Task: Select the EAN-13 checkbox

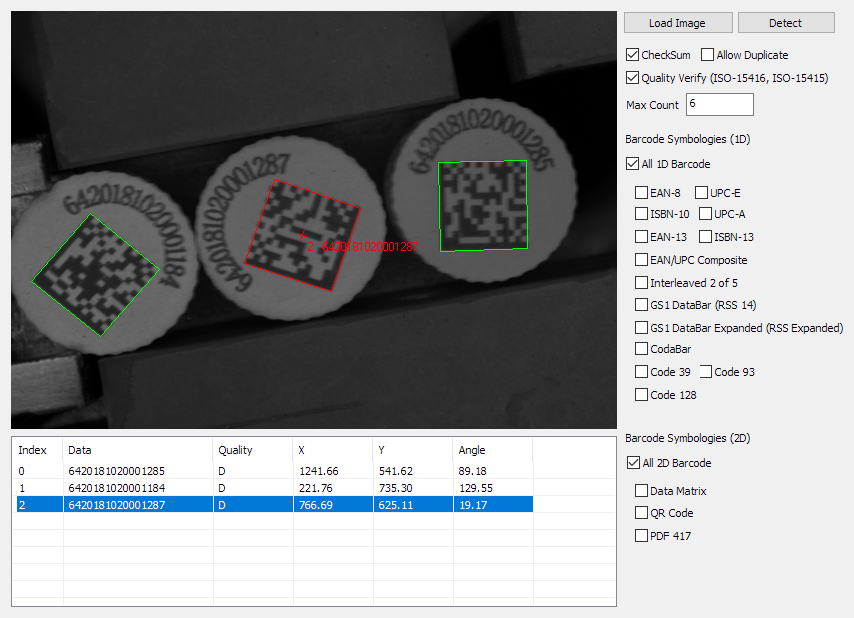Action: (641, 237)
